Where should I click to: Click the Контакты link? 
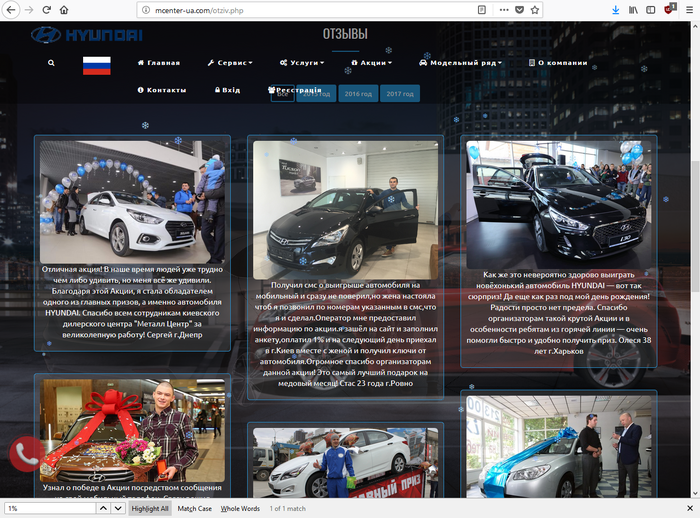pos(162,89)
